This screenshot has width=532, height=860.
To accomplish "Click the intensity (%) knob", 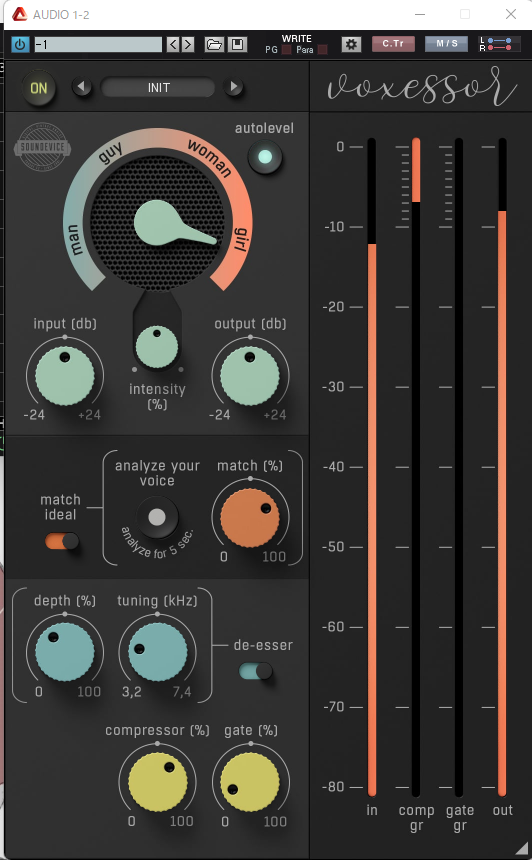I will [157, 347].
